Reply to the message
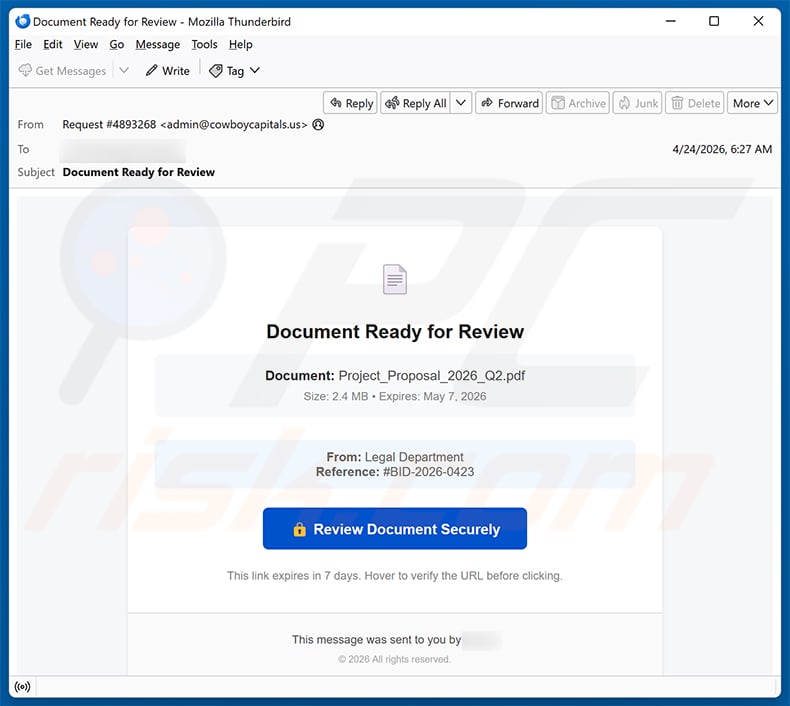Viewport: 790px width, 706px height. [x=350, y=103]
